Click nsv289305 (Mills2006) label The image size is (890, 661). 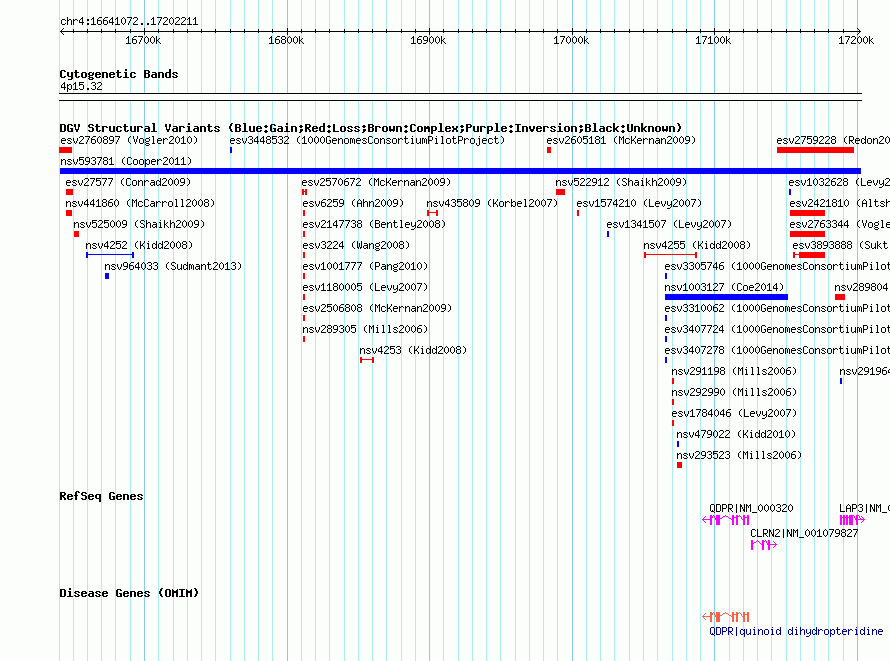coord(365,329)
